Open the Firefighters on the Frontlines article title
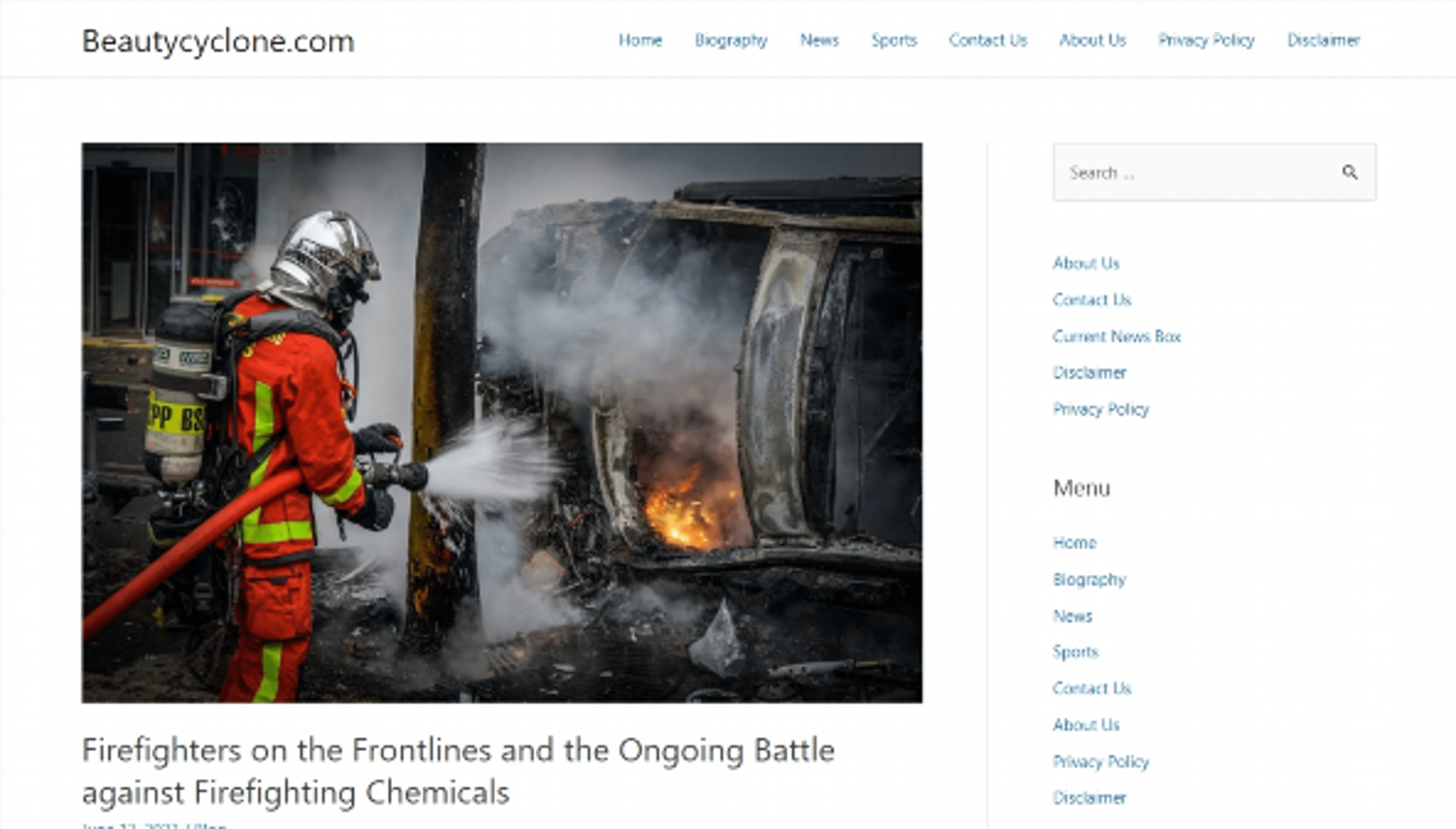This screenshot has height=829, width=1456. point(458,771)
